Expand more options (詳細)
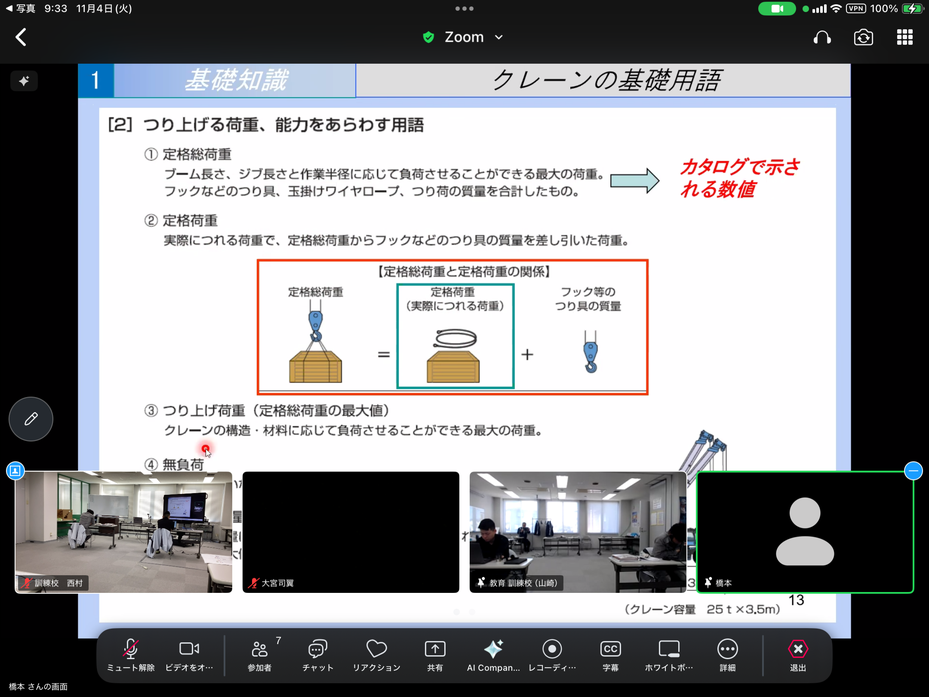 click(x=727, y=655)
